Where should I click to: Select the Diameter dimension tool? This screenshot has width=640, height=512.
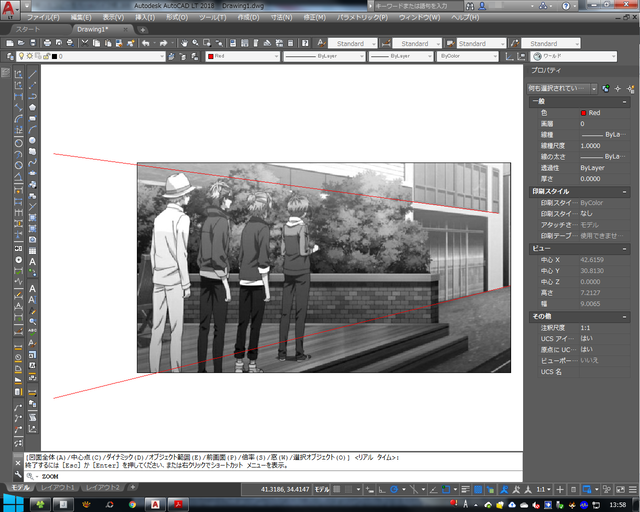pyautogui.click(x=18, y=165)
